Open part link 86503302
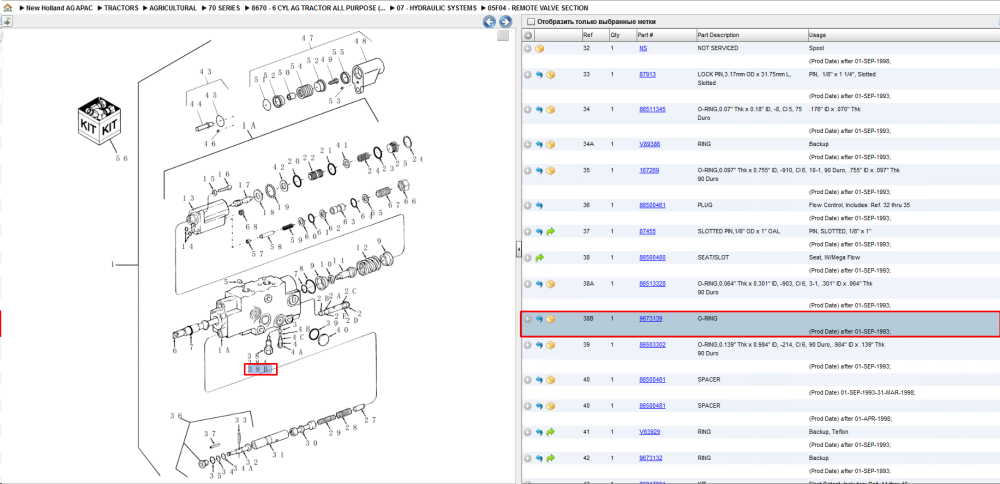1000x484 pixels. click(x=652, y=345)
